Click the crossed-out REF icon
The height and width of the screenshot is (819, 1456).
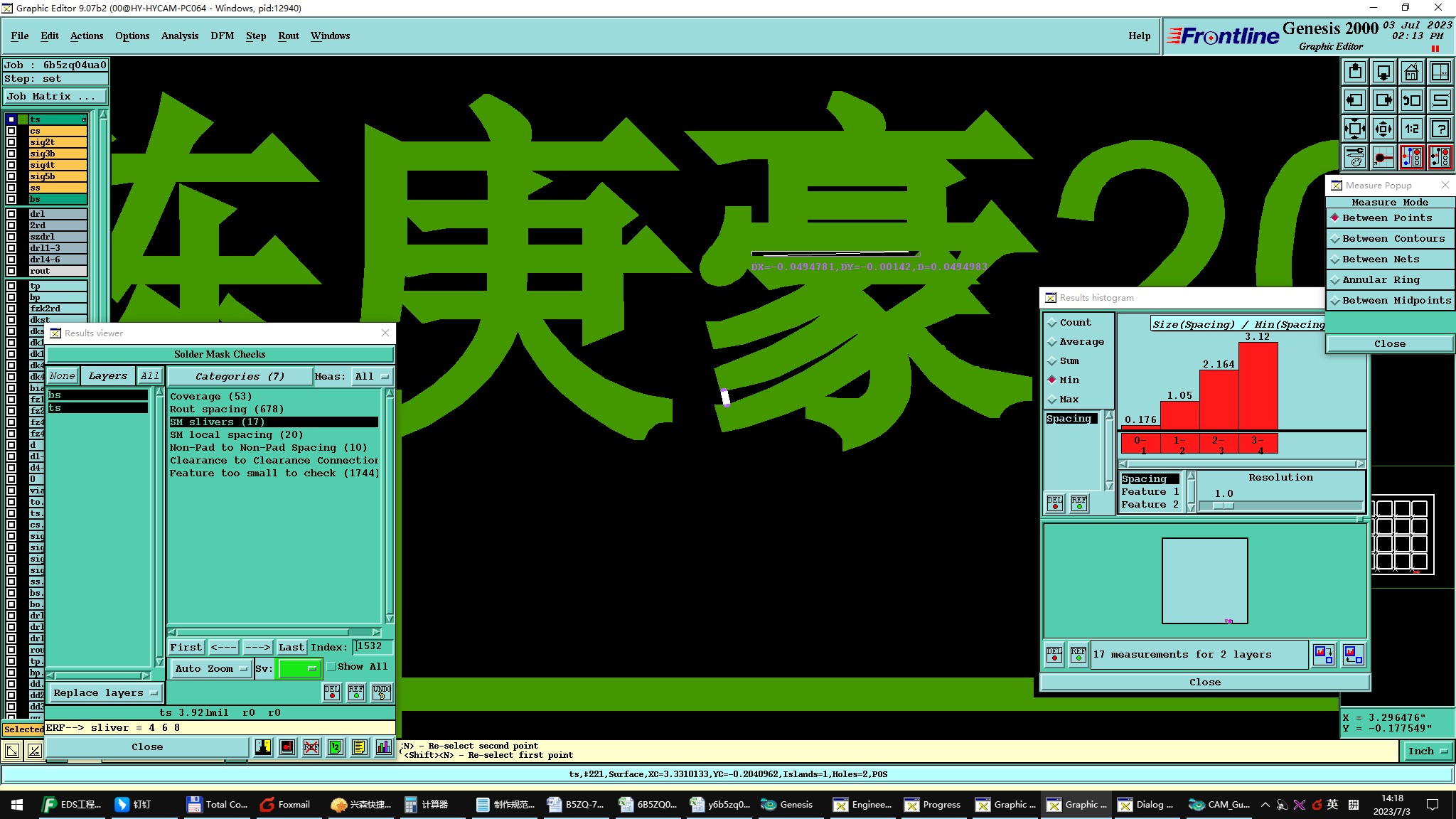coord(311,747)
